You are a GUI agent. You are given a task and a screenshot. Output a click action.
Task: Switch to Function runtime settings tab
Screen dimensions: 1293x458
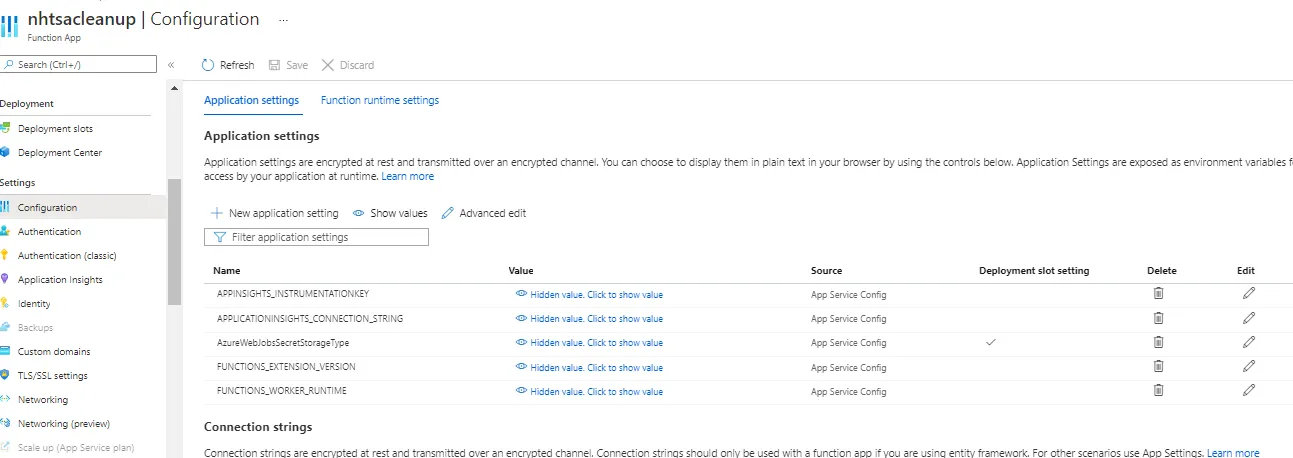pyautogui.click(x=379, y=100)
